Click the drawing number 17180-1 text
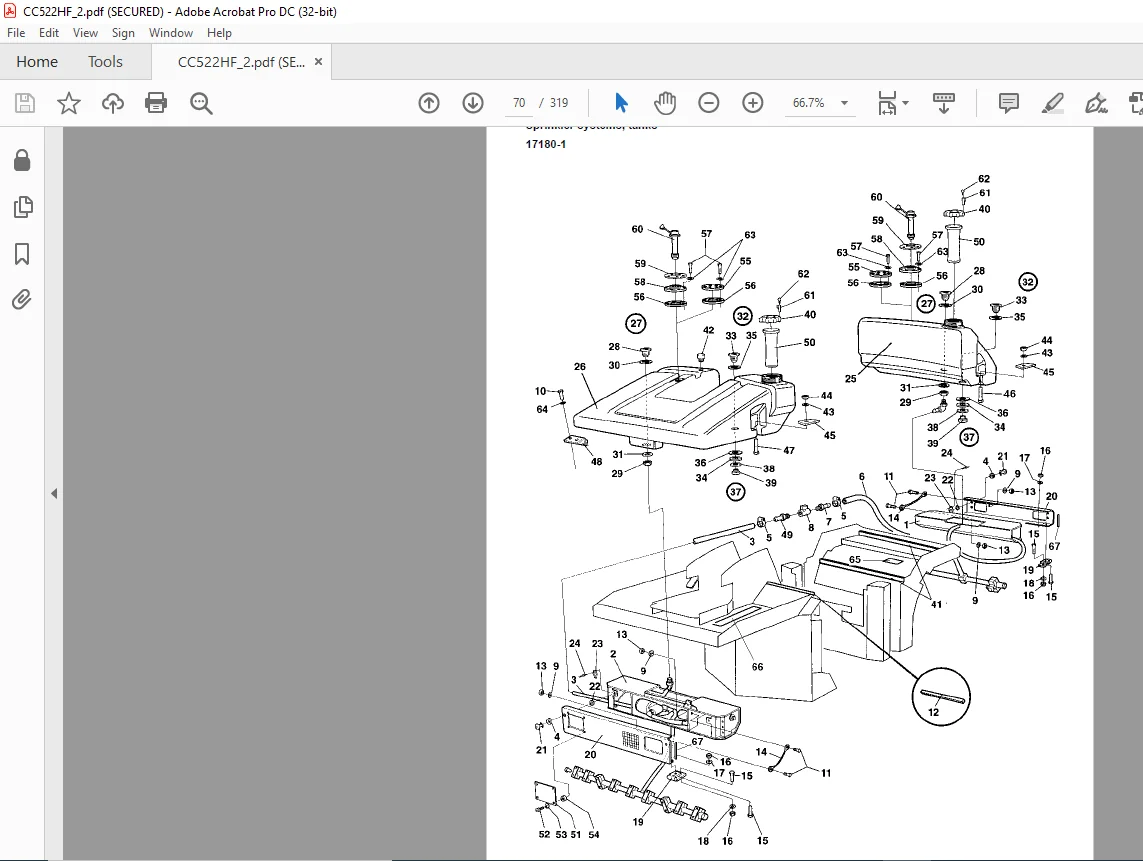Image resolution: width=1143 pixels, height=861 pixels. (x=545, y=144)
